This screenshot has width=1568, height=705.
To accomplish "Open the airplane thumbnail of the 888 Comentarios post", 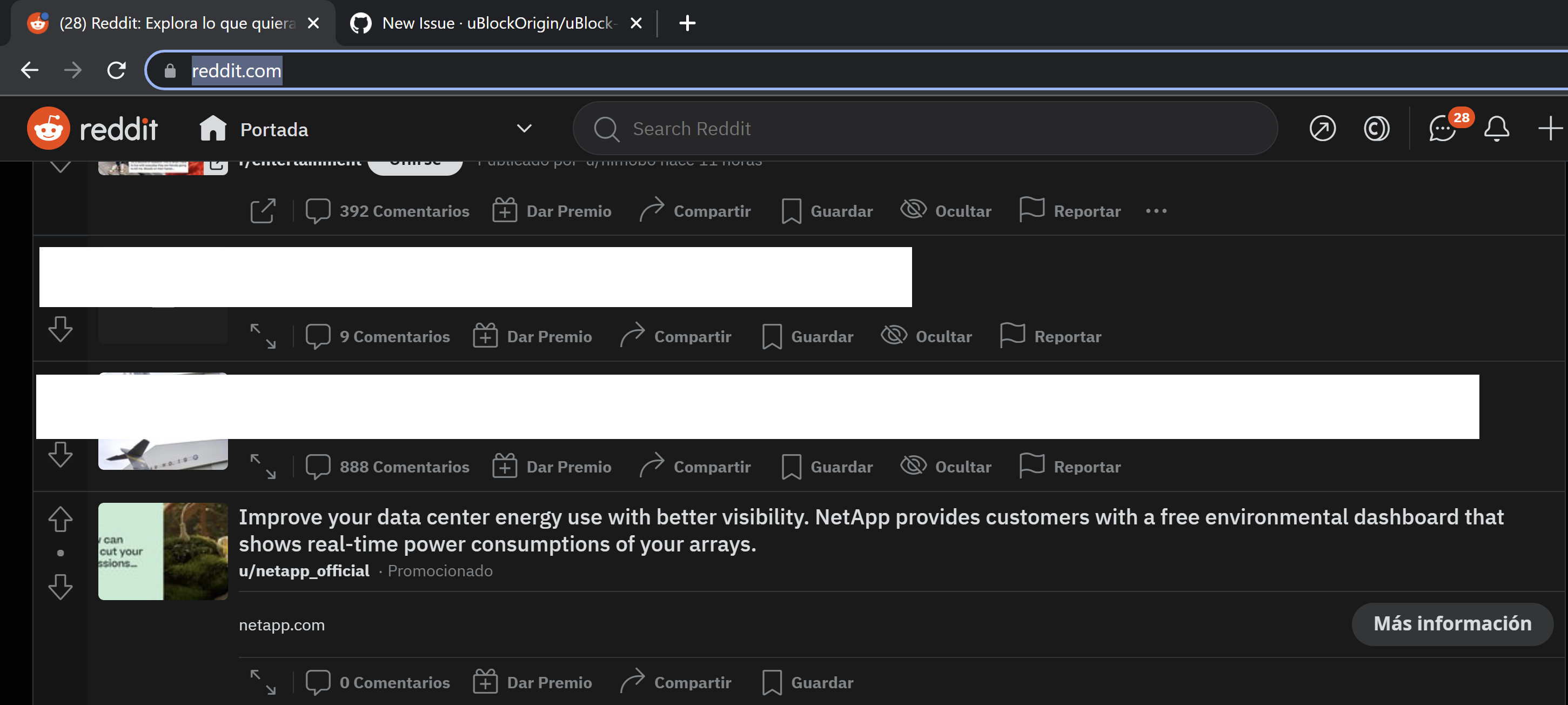I will [x=163, y=454].
